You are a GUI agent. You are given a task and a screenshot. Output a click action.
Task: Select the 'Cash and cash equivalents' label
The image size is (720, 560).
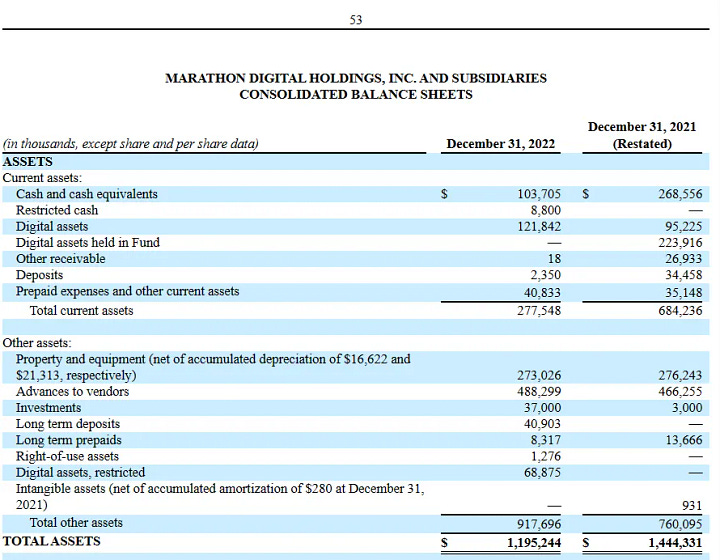[87, 194]
